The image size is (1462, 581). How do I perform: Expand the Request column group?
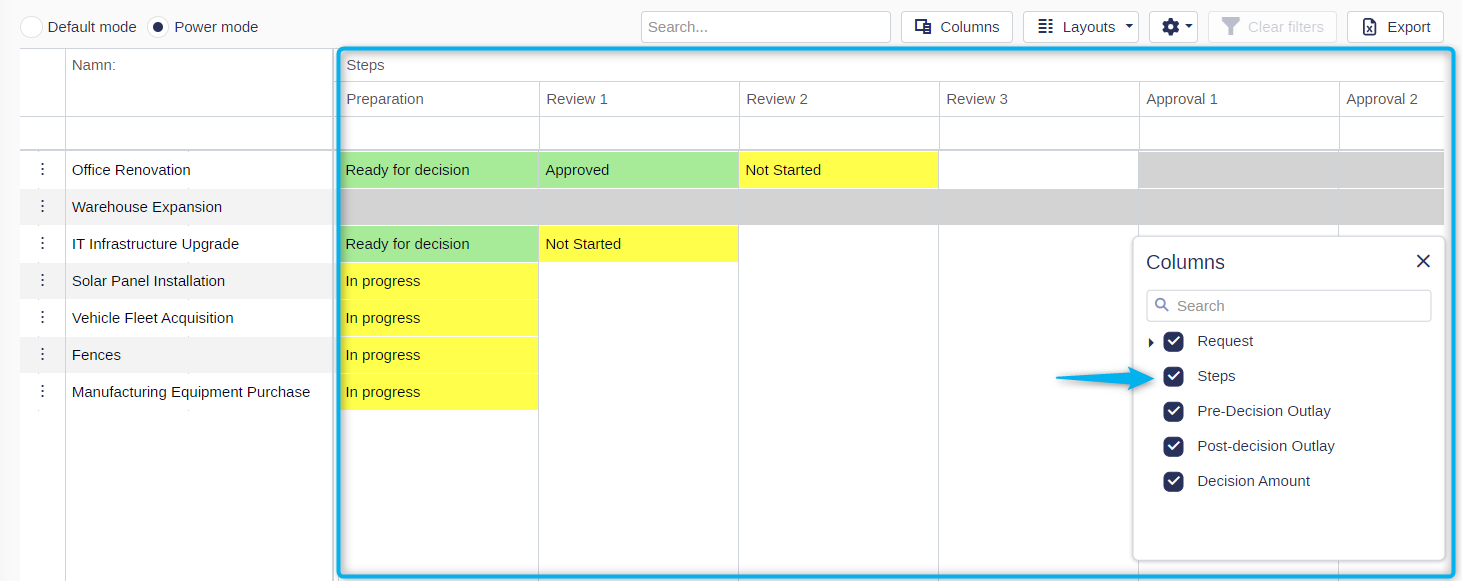1151,342
